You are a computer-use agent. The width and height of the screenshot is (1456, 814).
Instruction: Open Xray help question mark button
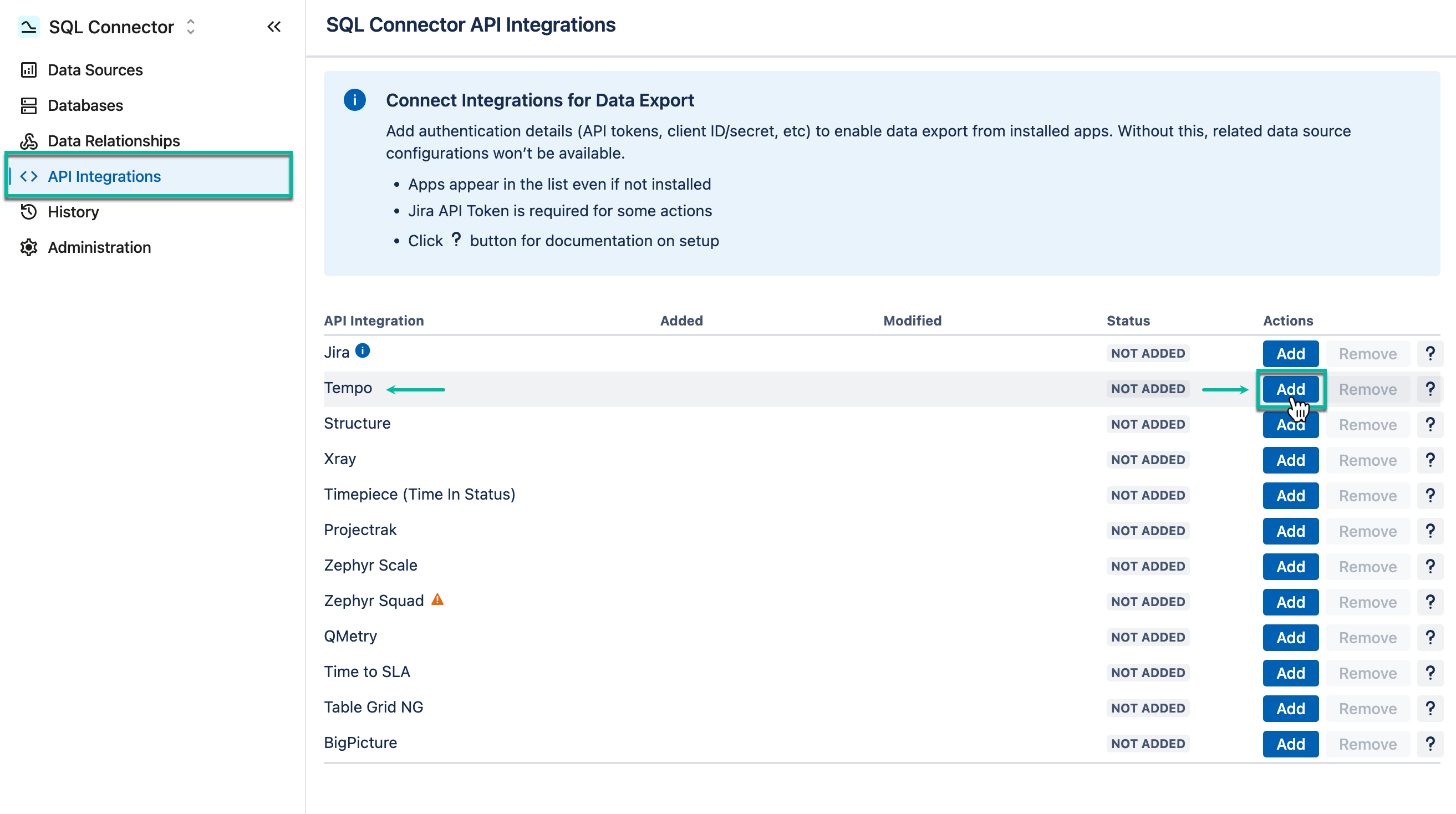1430,460
